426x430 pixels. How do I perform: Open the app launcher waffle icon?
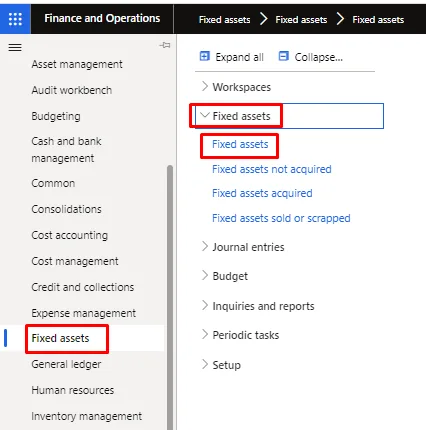pos(15,19)
